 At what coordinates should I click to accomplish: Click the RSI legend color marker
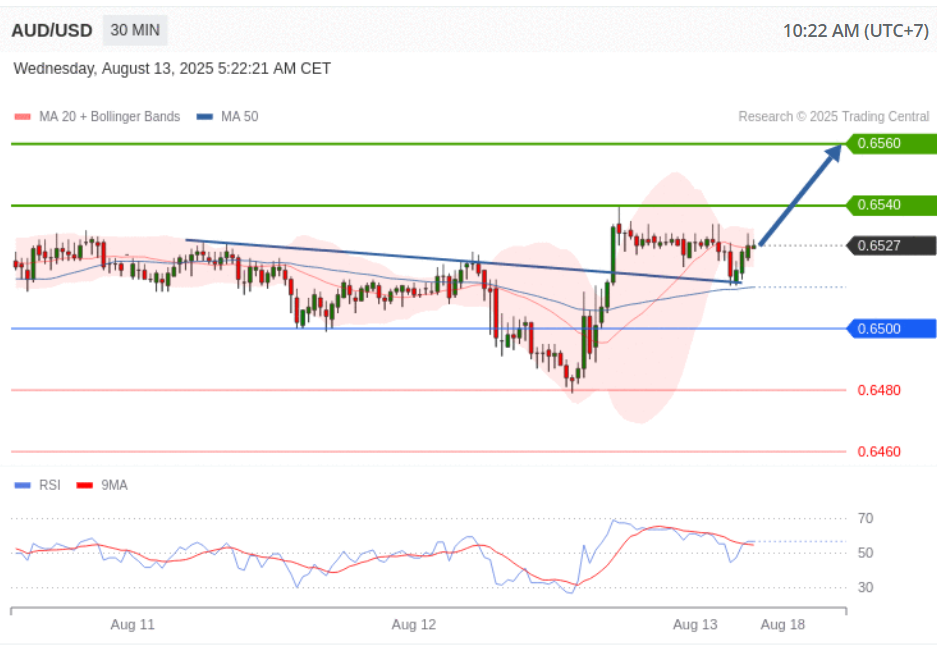22,485
